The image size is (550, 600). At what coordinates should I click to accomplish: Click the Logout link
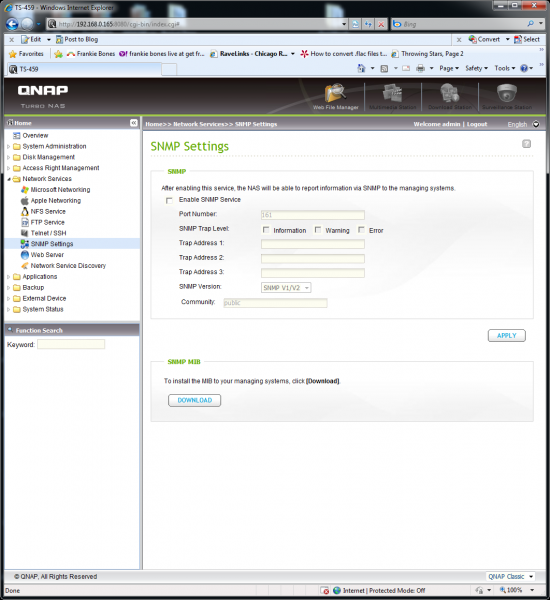click(477, 124)
